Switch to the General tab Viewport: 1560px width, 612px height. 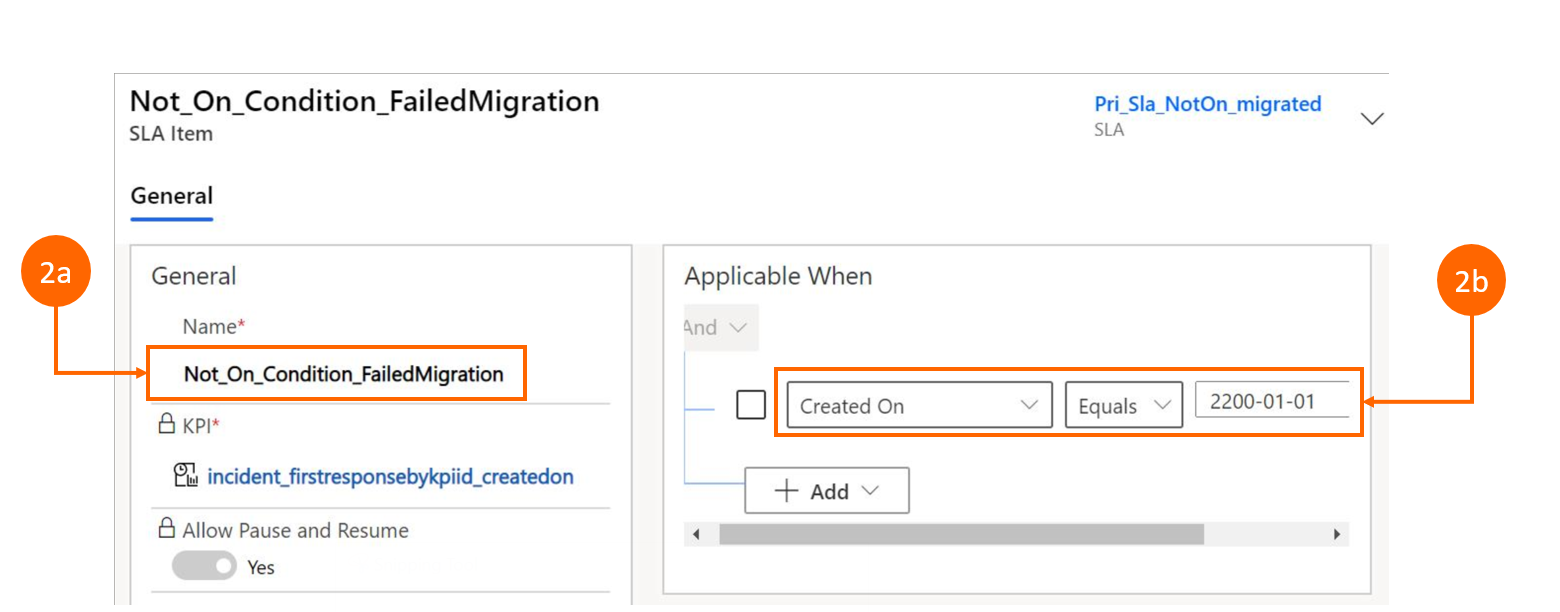pyautogui.click(x=172, y=196)
